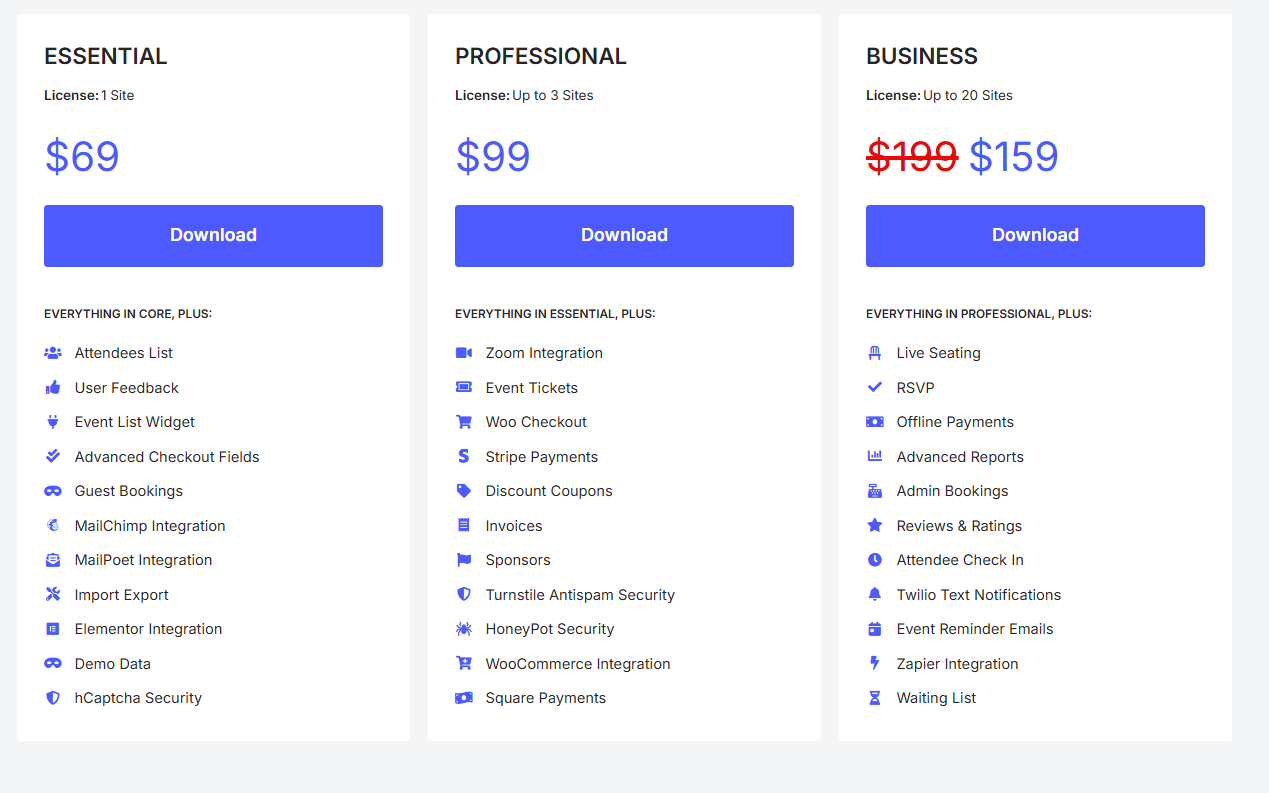
Task: Click the HoneyPot Security spider icon
Action: pos(464,629)
